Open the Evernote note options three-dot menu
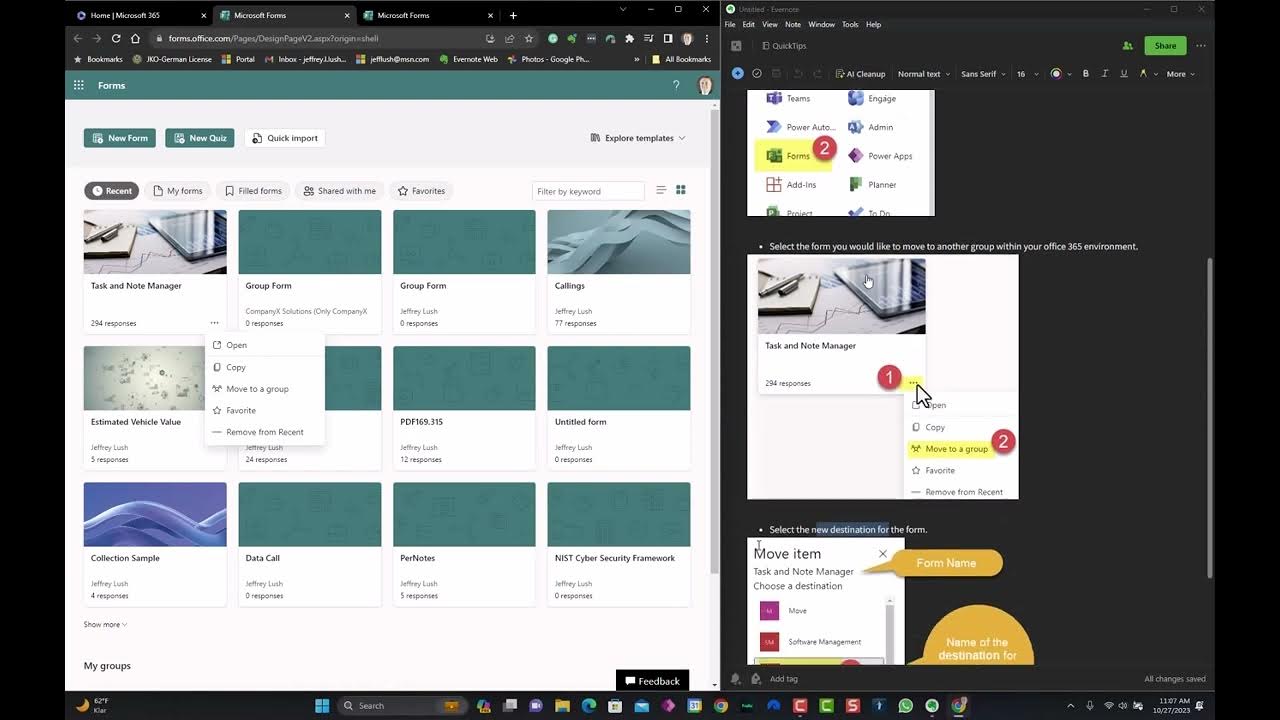 click(1201, 46)
